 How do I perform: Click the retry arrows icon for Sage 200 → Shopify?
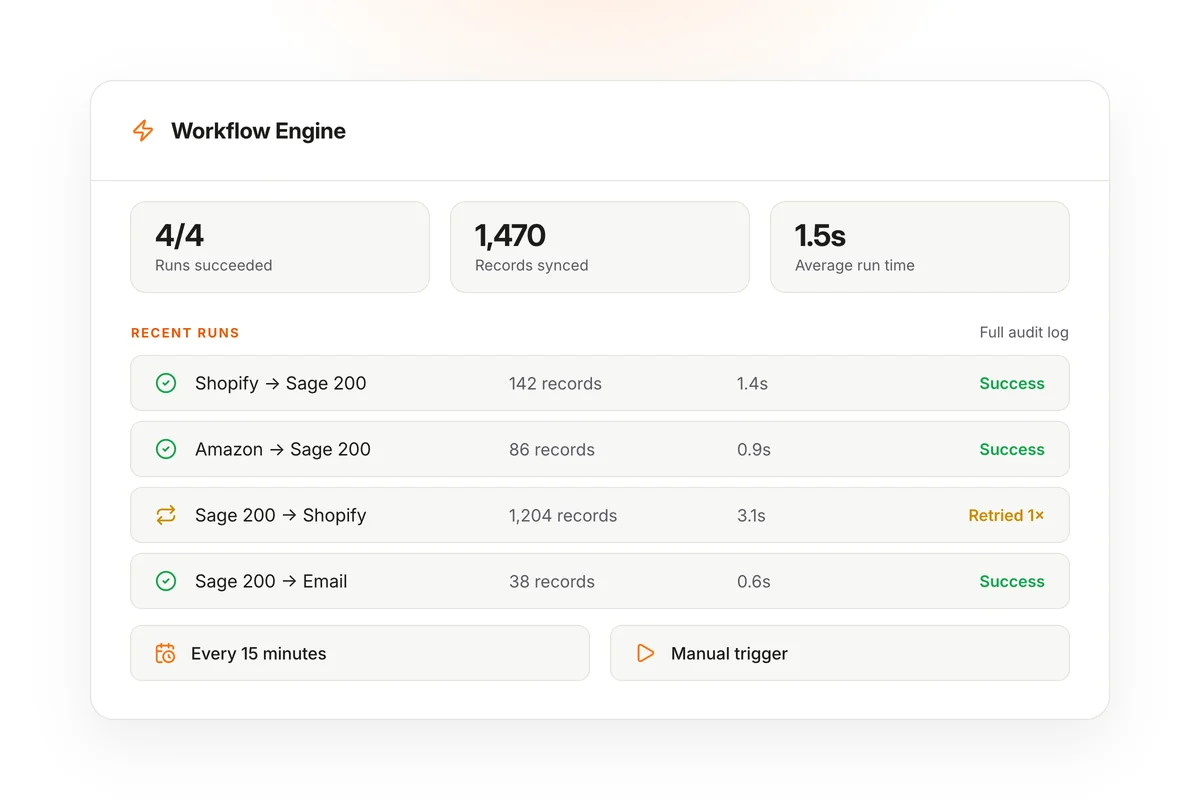tap(166, 515)
